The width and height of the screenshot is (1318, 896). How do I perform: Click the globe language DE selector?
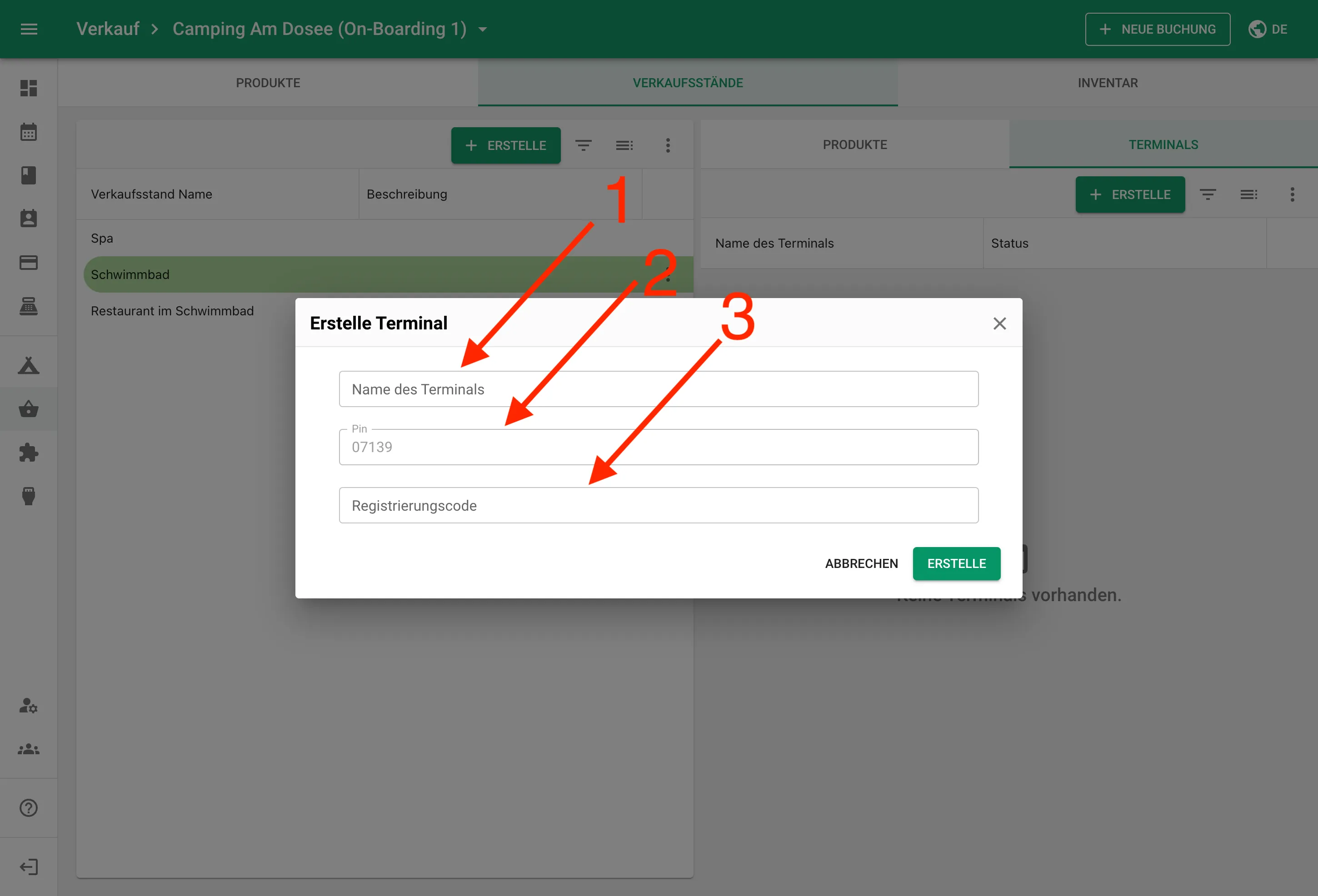(1268, 29)
